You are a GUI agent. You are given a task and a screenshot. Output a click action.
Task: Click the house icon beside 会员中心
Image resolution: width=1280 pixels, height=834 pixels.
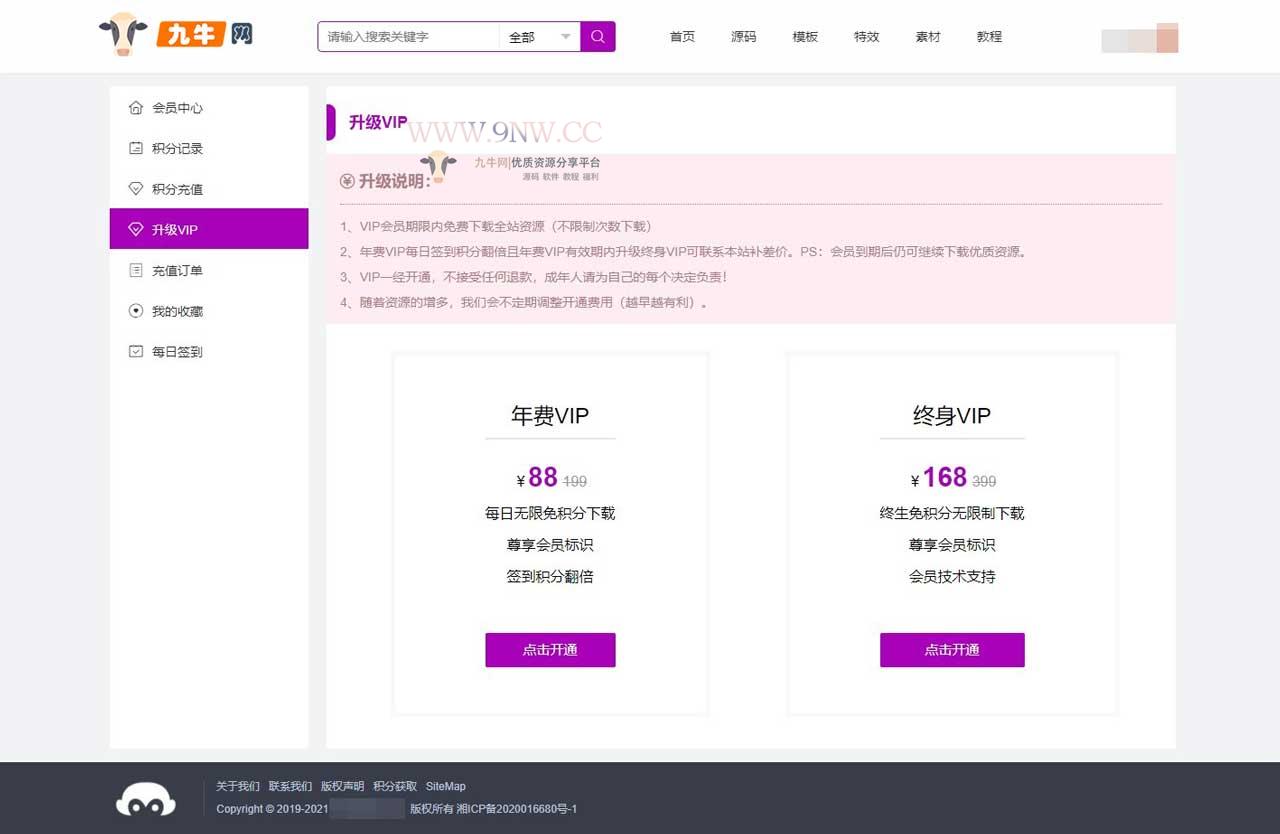[136, 108]
